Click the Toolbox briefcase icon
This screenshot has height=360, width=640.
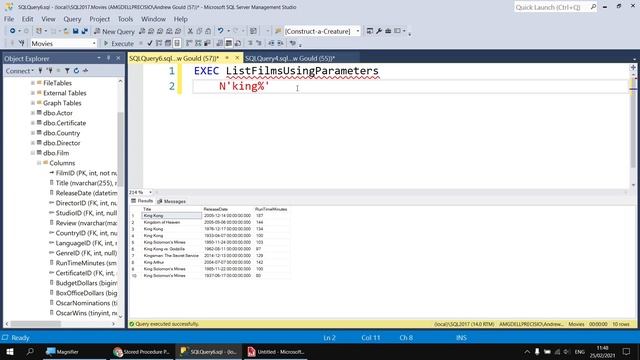pyautogui.click(x=388, y=31)
